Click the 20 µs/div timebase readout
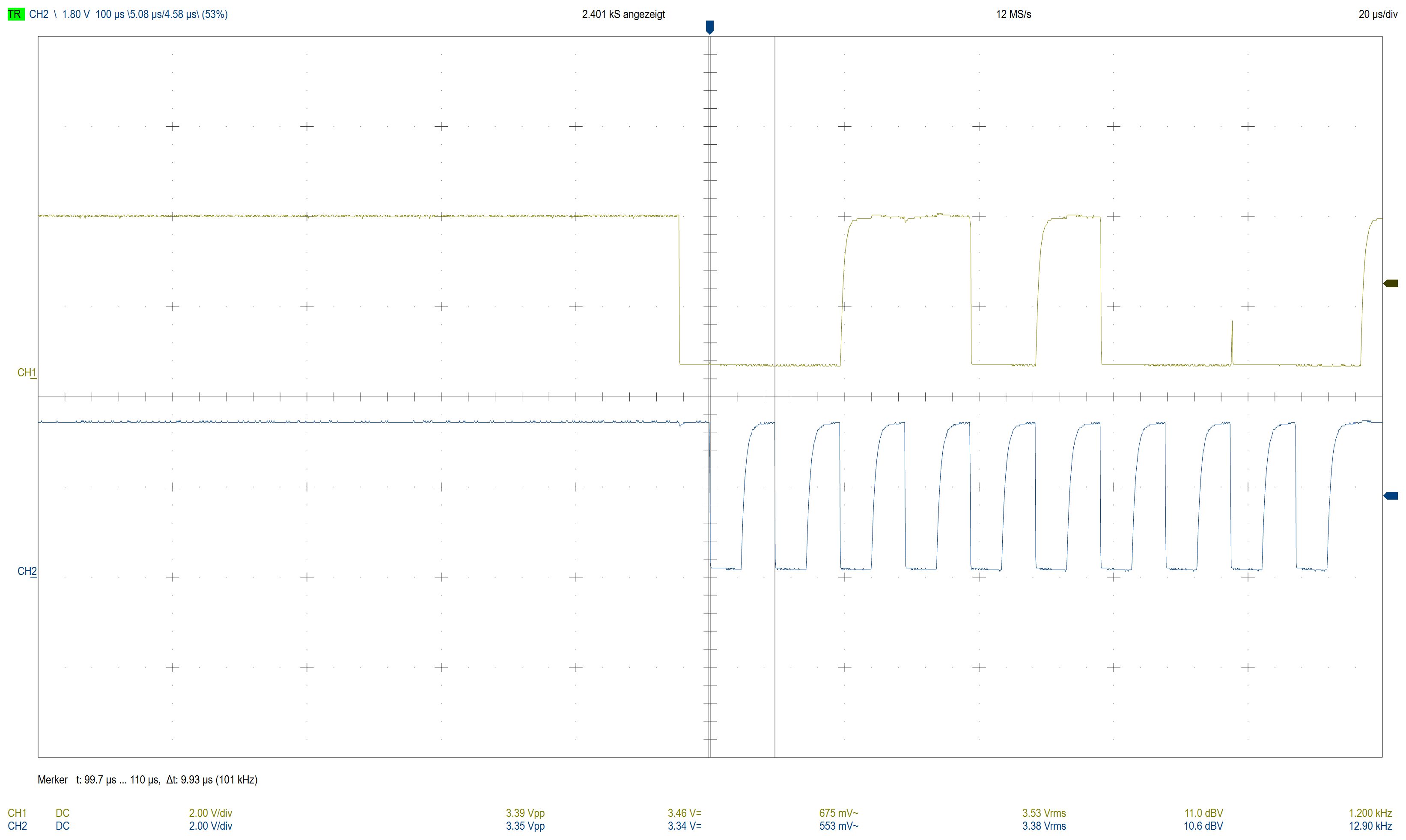 tap(1378, 14)
